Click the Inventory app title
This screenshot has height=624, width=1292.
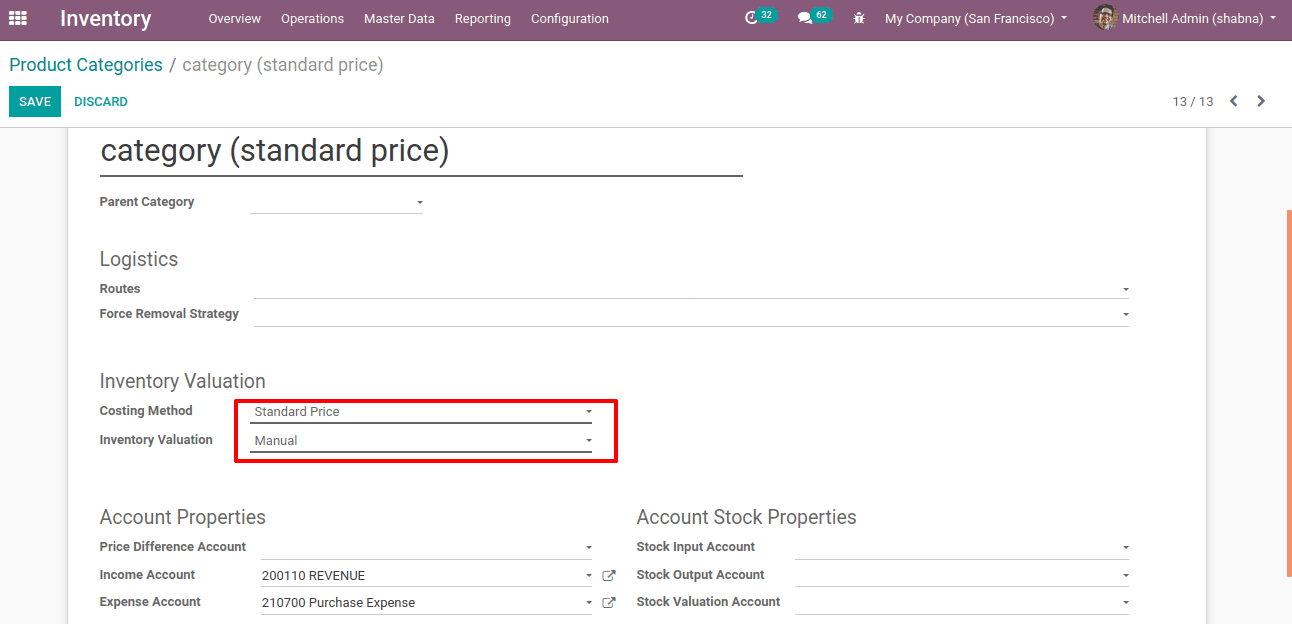[105, 19]
